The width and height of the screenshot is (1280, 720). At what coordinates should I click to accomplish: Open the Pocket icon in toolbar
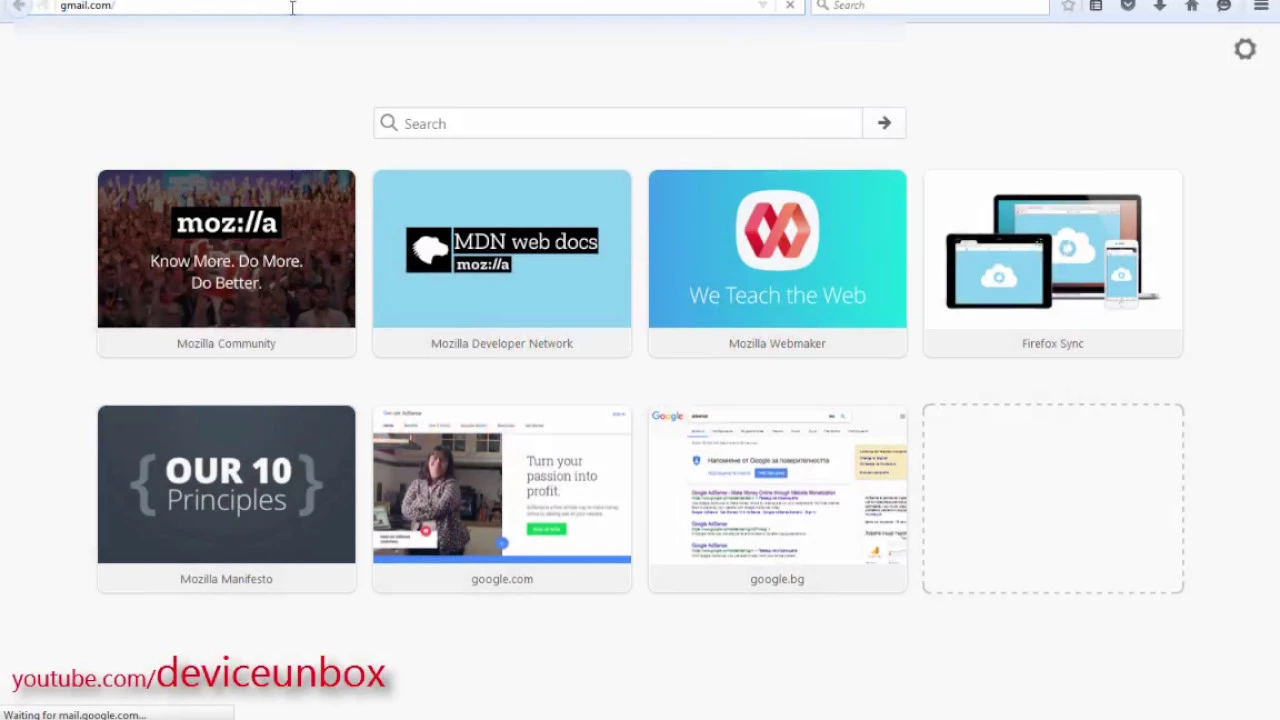pos(1128,6)
